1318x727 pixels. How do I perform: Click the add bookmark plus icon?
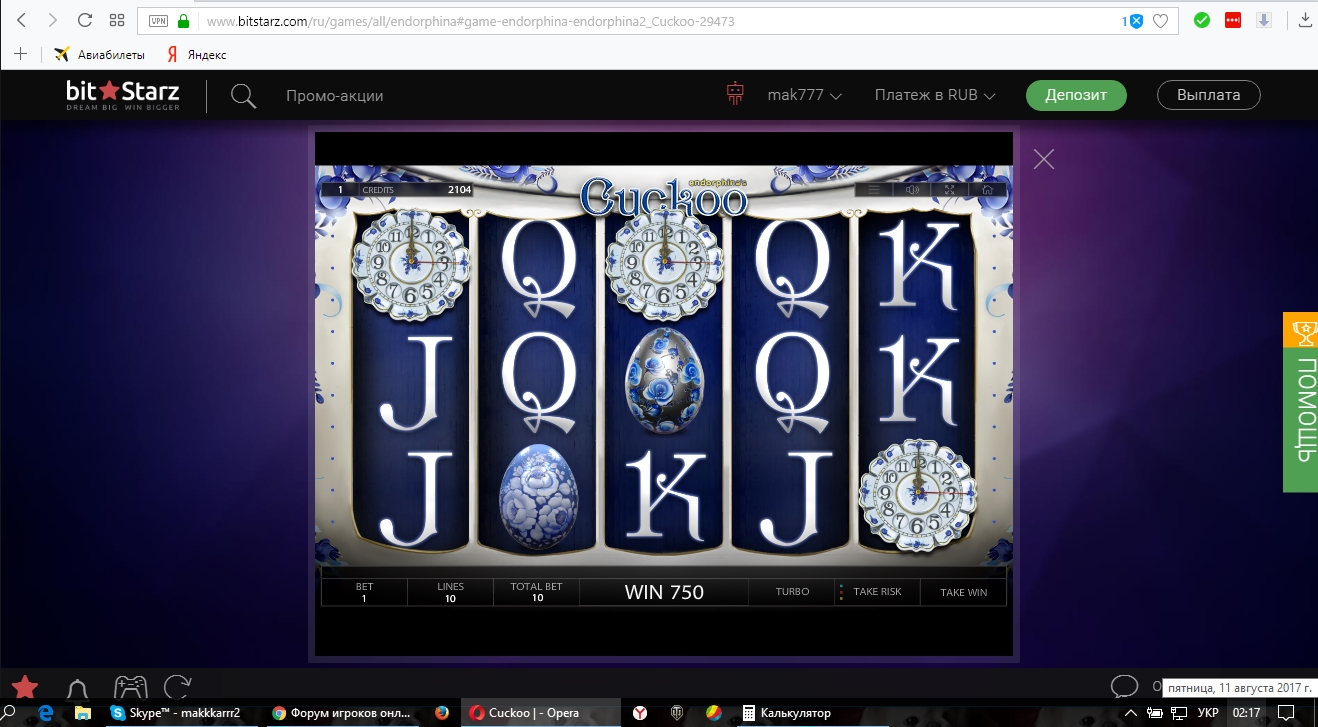20,54
